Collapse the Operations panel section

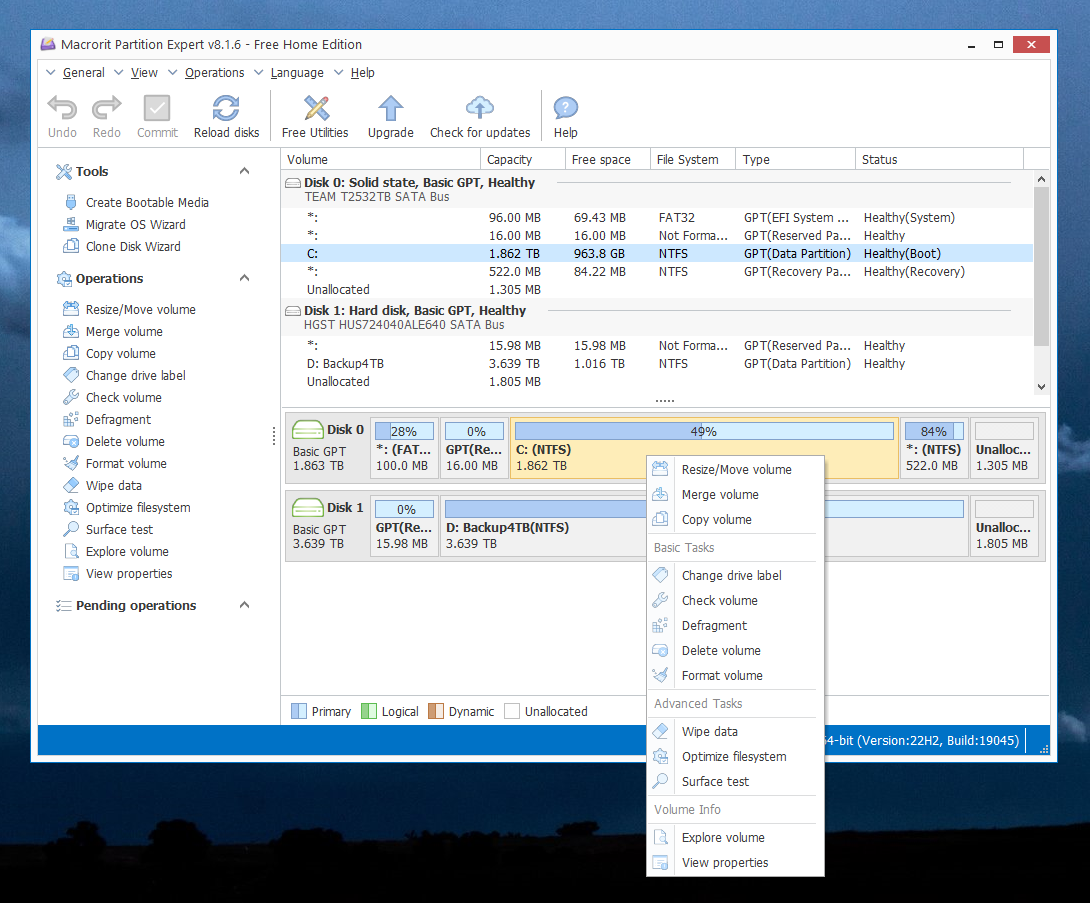[244, 278]
